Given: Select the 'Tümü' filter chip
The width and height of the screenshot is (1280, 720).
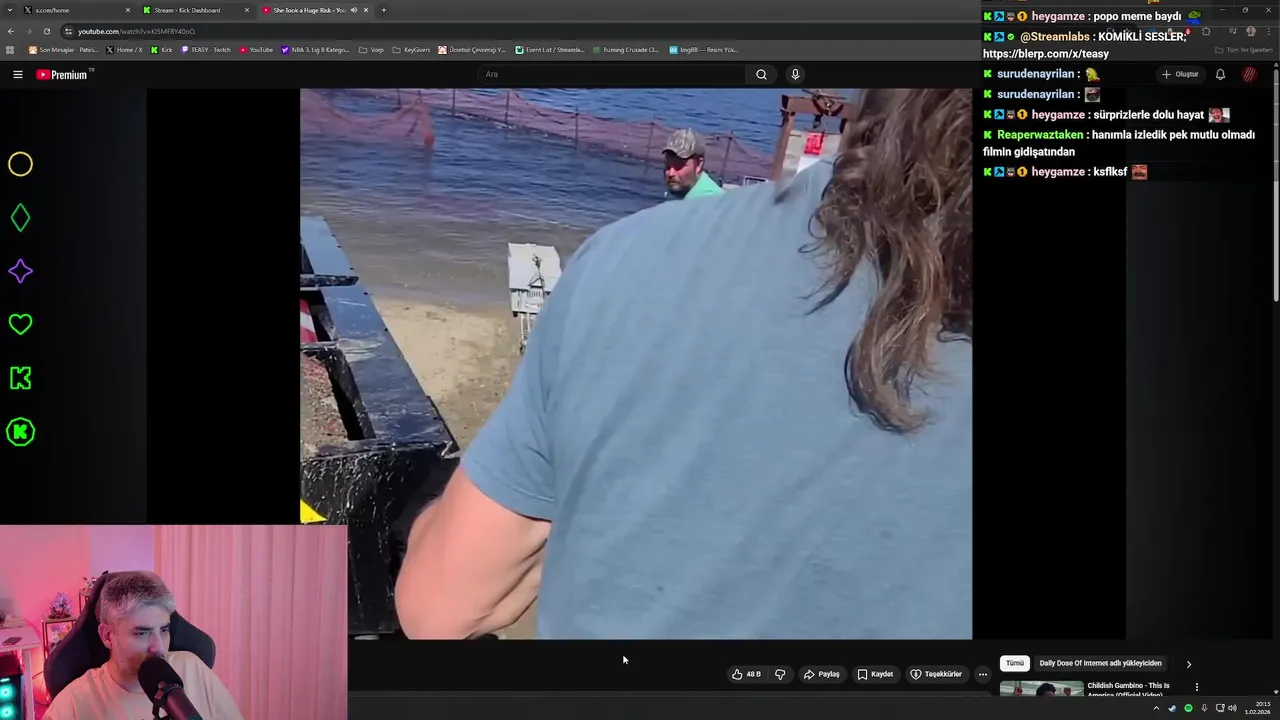Looking at the screenshot, I should click(1015, 663).
